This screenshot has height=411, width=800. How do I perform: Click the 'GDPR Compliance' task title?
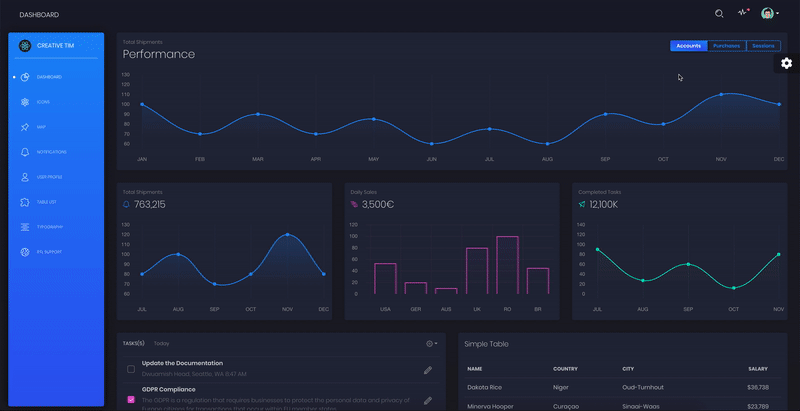(x=168, y=389)
